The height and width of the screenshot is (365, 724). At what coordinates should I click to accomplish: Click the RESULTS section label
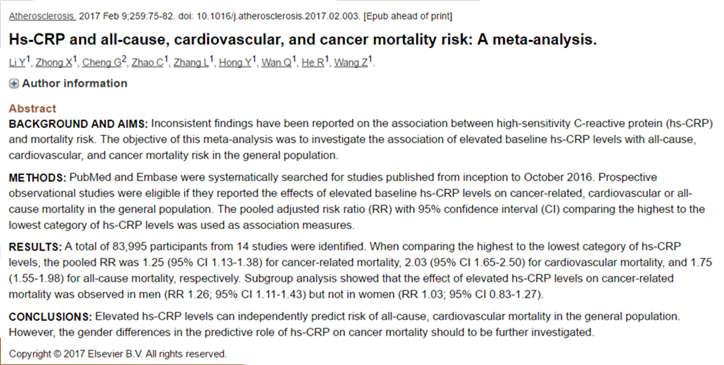(35, 246)
